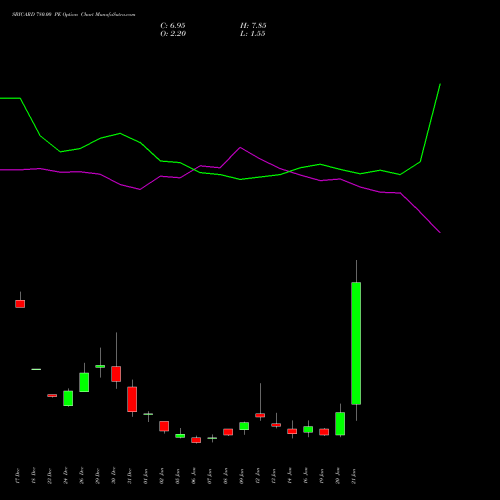Click the red candle for 31 Dec
Viewport: 500px width, 500px height.
coord(132,399)
